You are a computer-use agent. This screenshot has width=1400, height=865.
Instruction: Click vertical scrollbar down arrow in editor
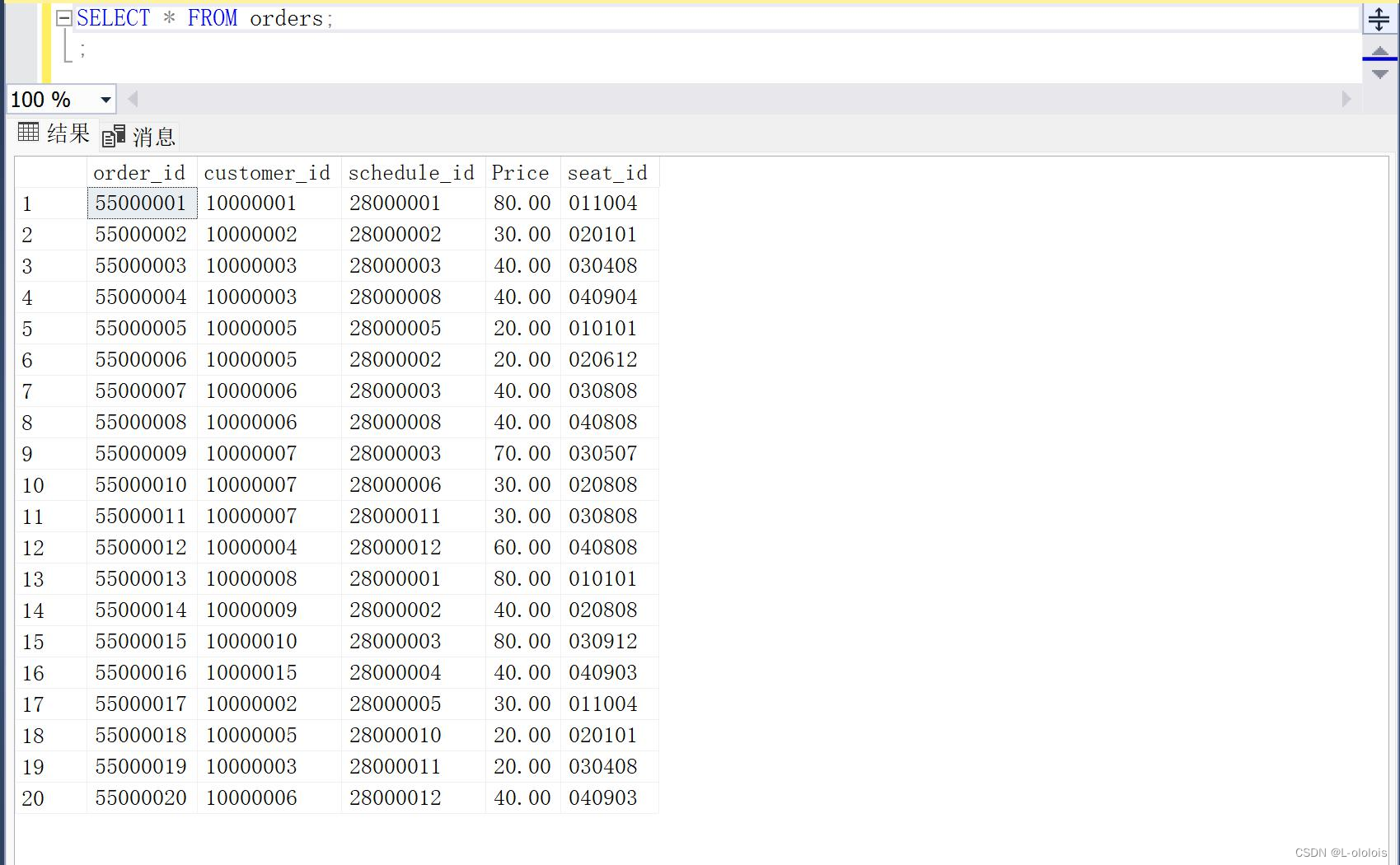1380,74
